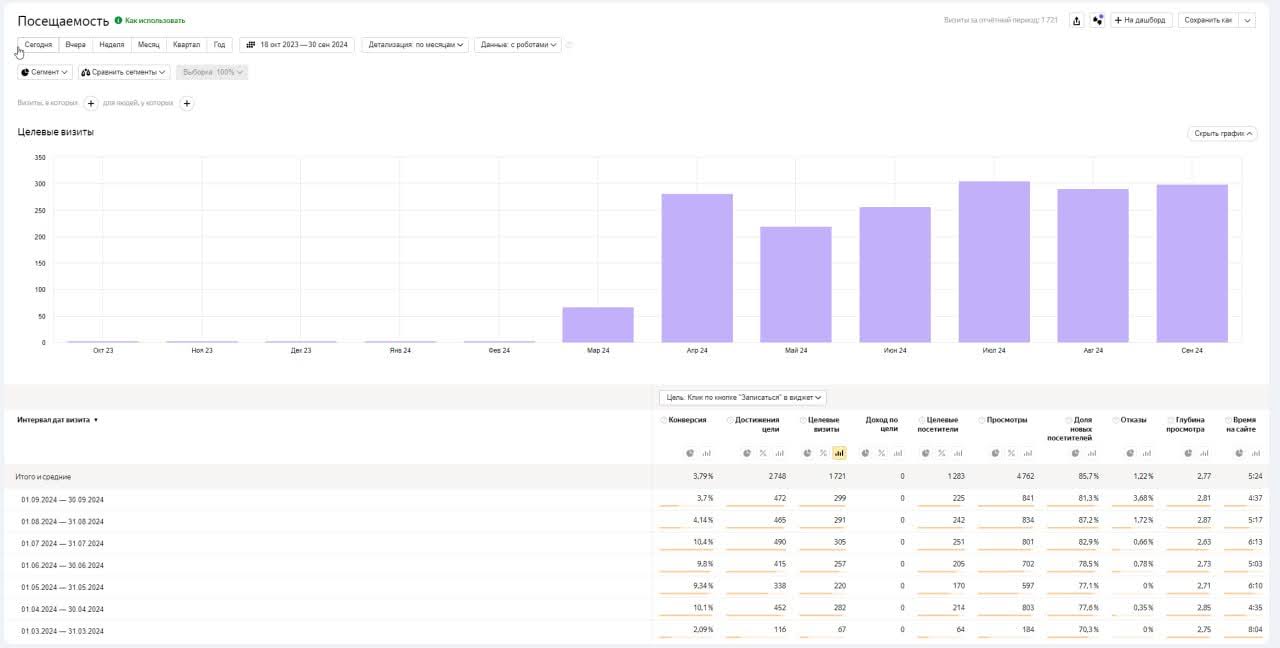The height and width of the screenshot is (648, 1280).
Task: Open the export/share report icon
Action: pos(1076,20)
